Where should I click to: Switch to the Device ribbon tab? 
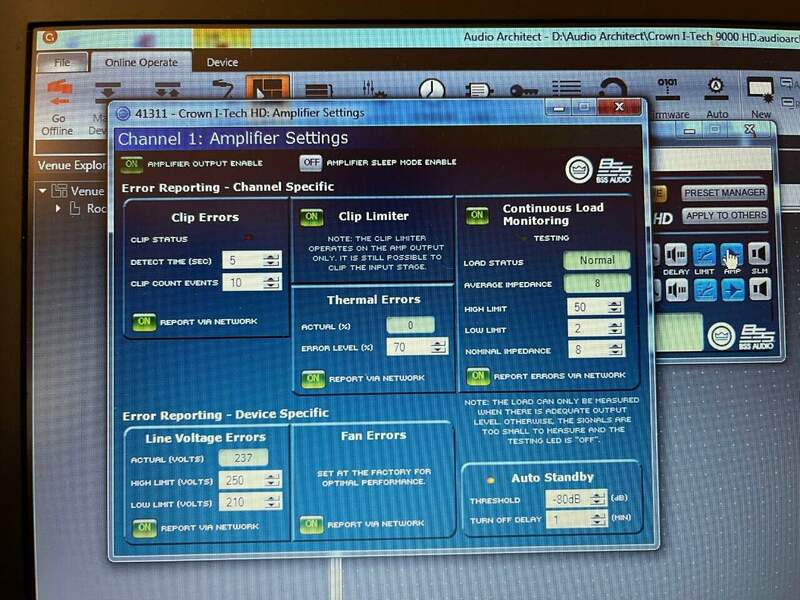[222, 62]
